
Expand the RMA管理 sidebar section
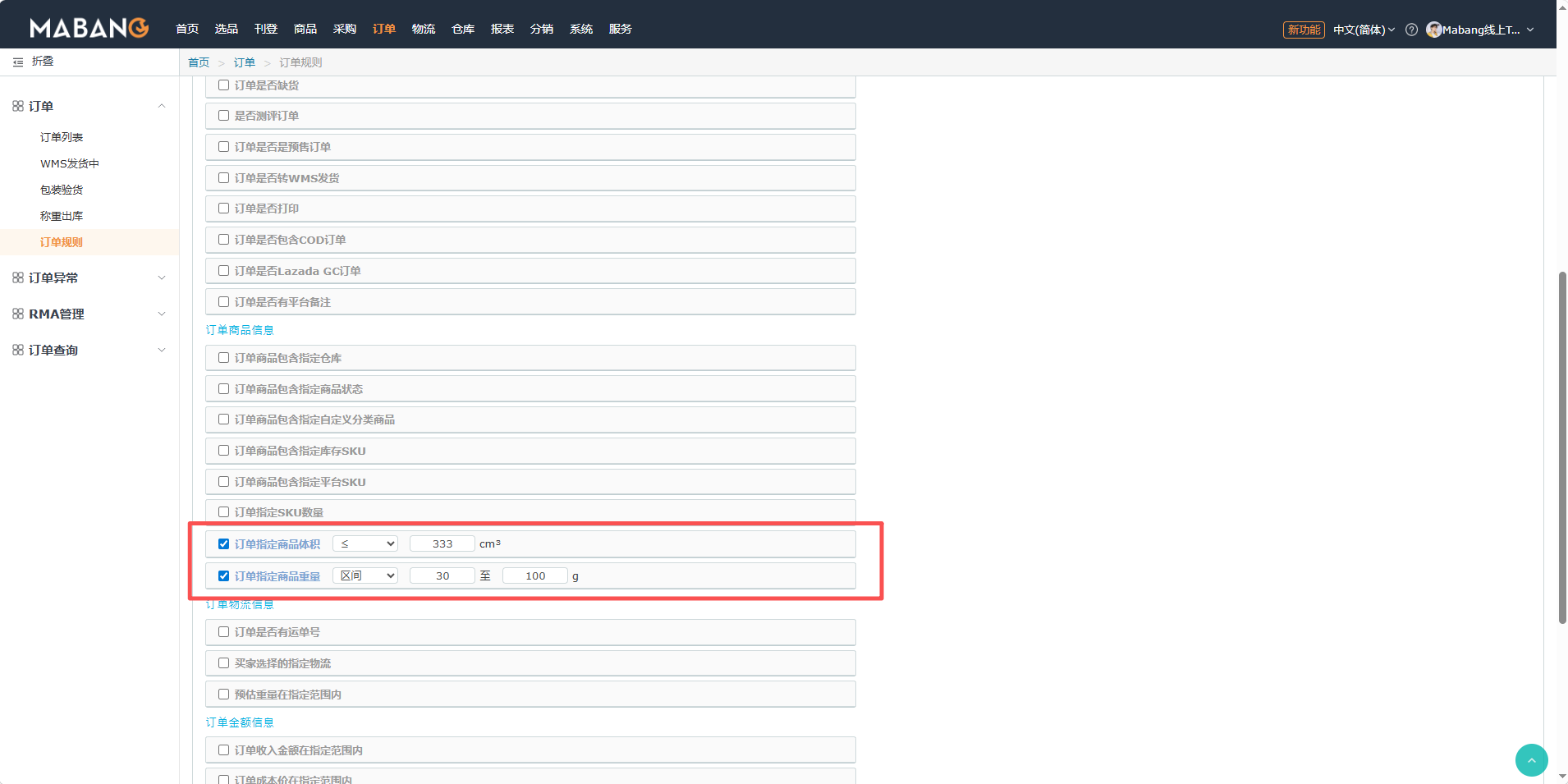pyautogui.click(x=162, y=314)
